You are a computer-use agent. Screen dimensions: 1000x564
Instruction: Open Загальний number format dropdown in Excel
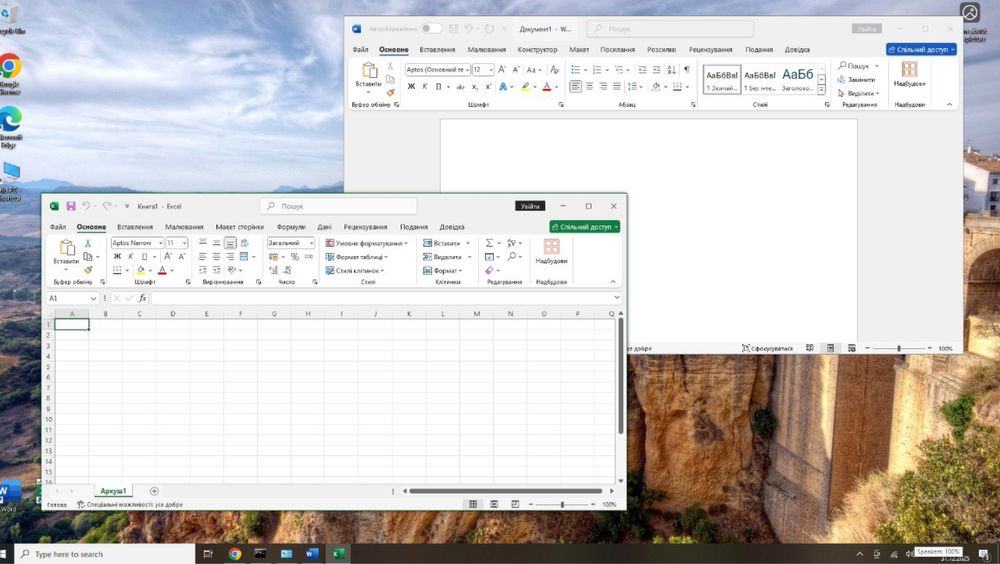311,243
